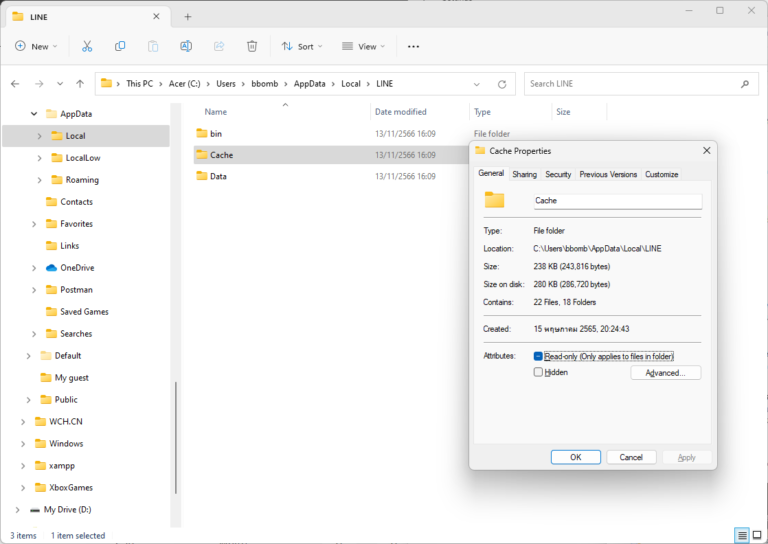Select Saved Games in sidebar
This screenshot has height=544, width=768.
click(x=84, y=312)
